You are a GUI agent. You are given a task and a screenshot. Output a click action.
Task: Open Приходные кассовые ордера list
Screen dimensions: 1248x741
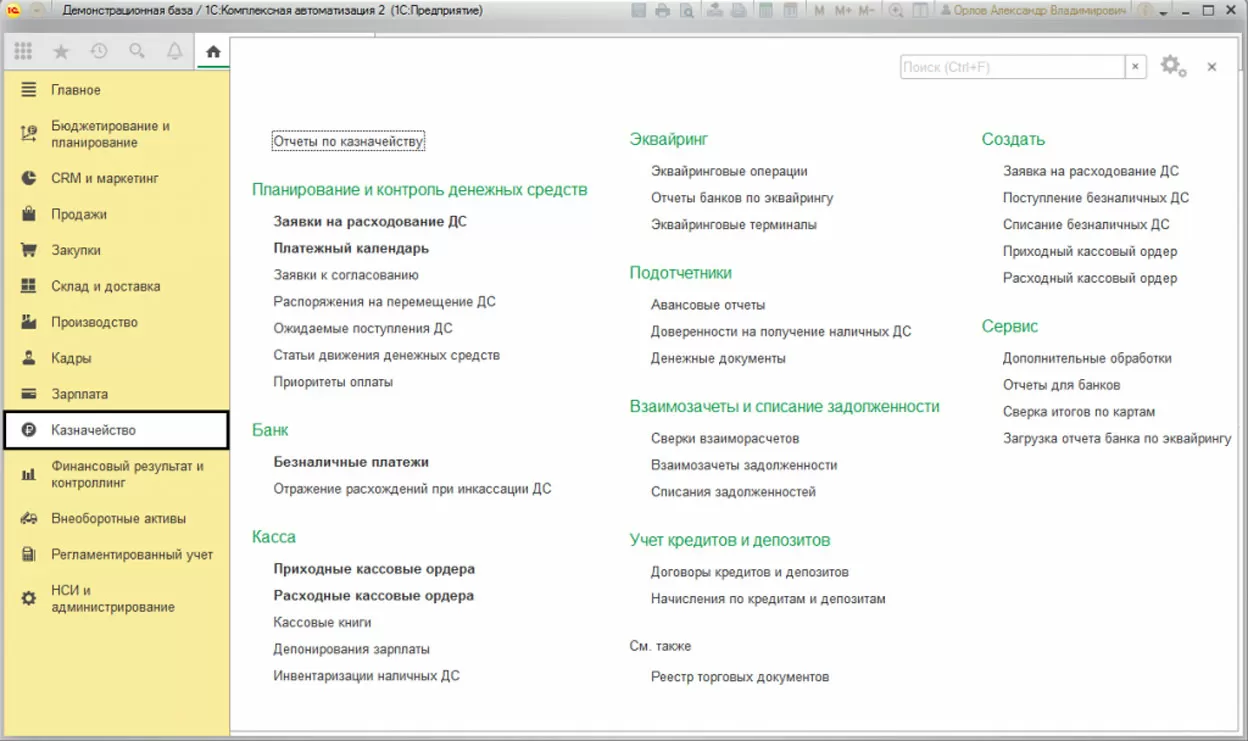click(x=374, y=569)
